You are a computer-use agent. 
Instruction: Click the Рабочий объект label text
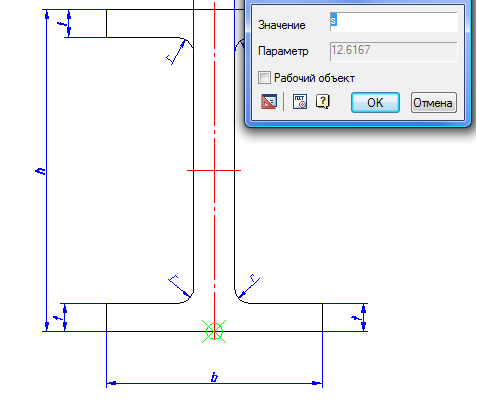click(x=314, y=78)
